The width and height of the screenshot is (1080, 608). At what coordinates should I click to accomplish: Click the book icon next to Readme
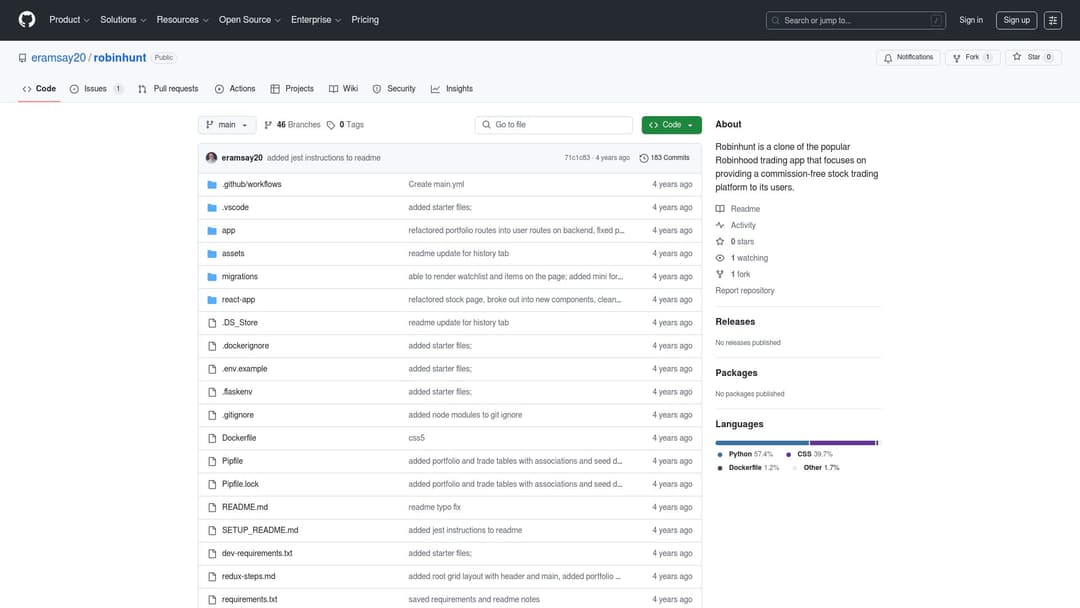click(x=720, y=209)
